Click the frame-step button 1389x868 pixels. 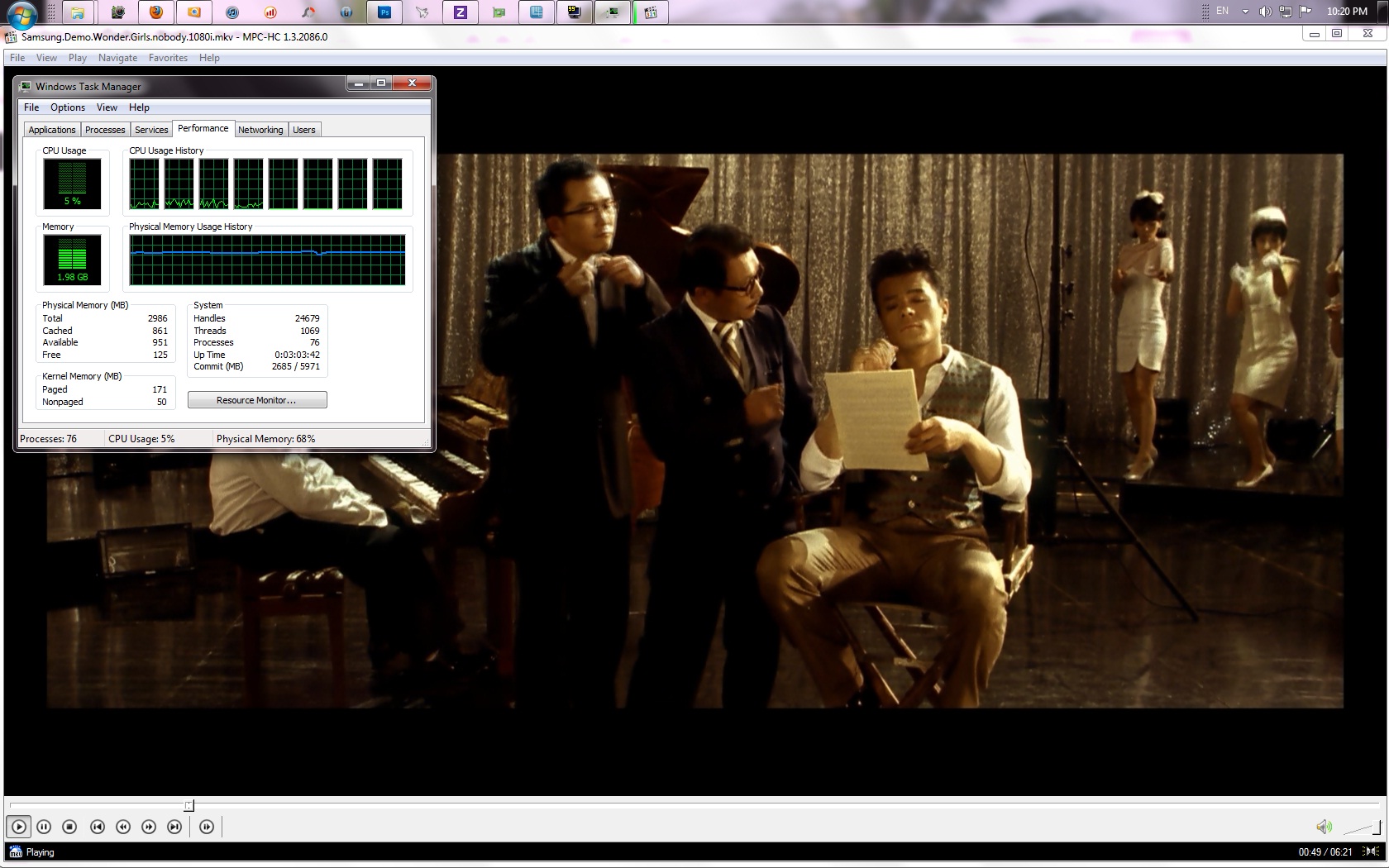click(207, 827)
